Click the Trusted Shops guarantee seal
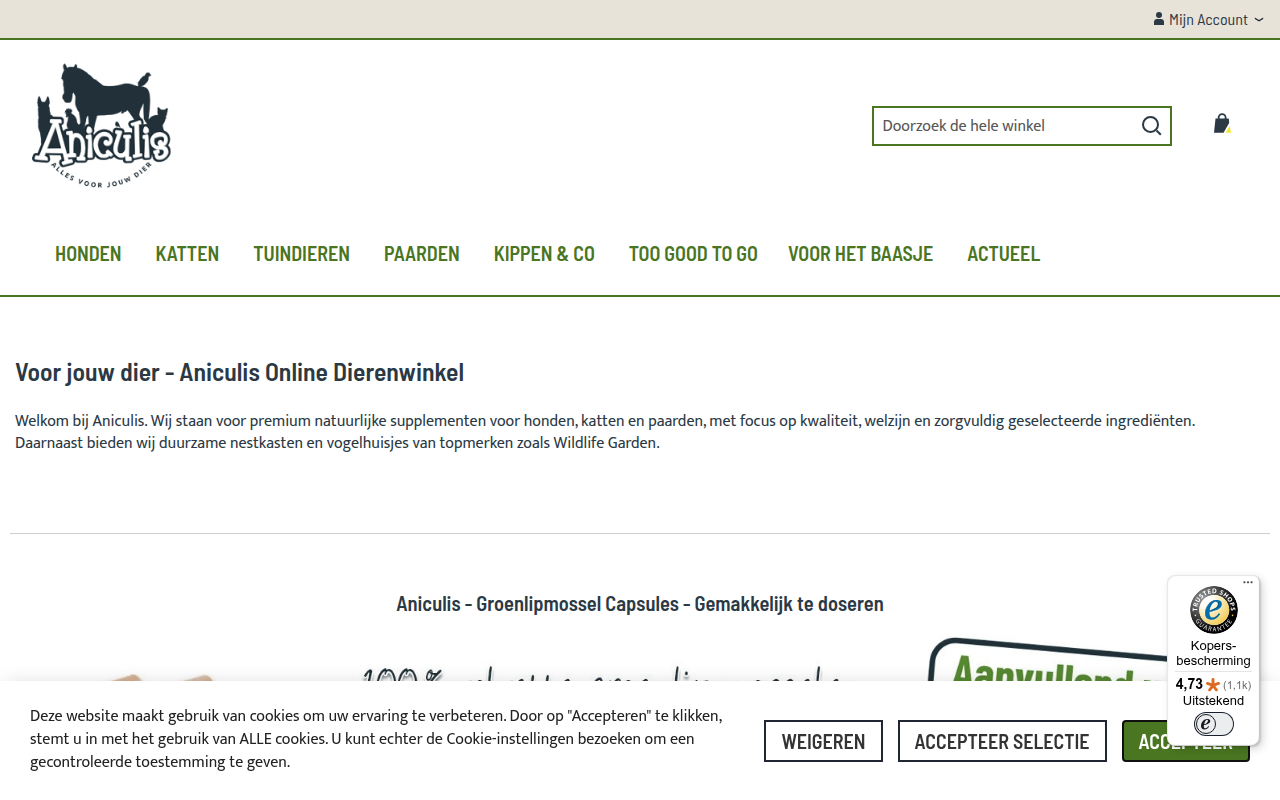The height and width of the screenshot is (800, 1280). point(1213,610)
